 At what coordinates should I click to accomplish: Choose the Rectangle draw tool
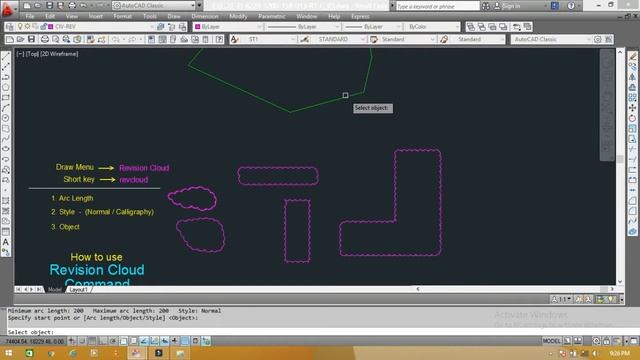[6, 98]
